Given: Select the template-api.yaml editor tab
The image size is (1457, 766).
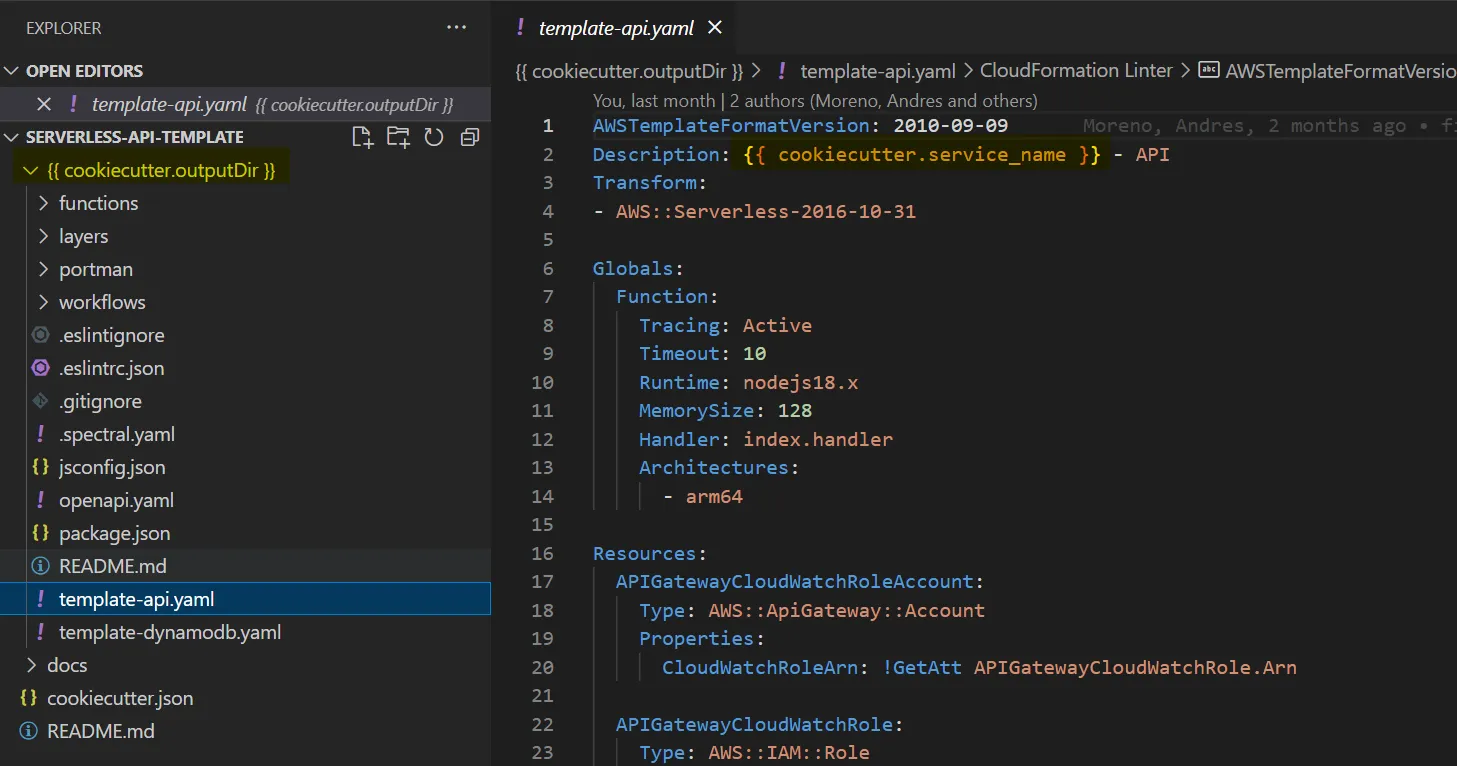Looking at the screenshot, I should point(616,28).
